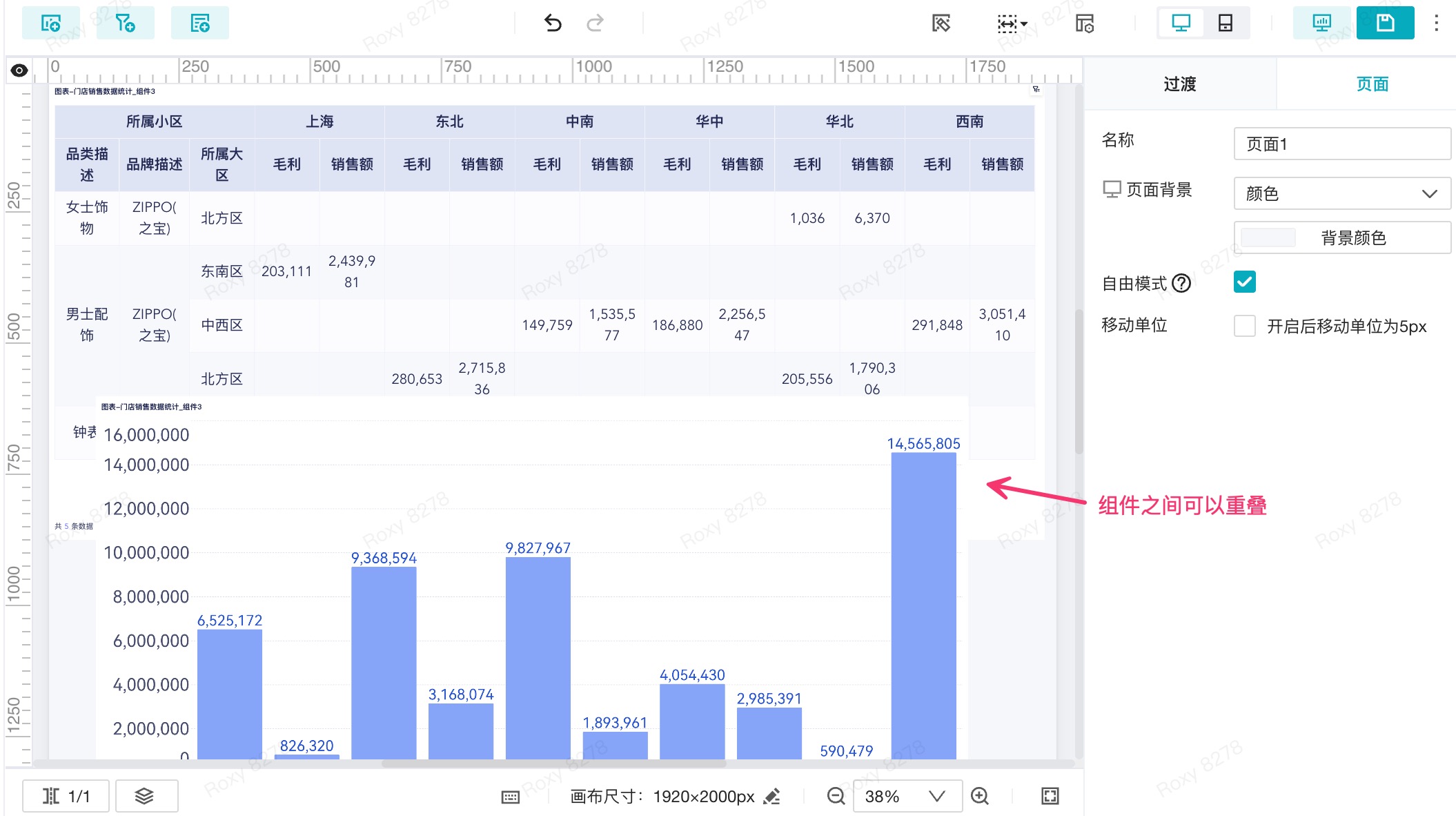Click the redo arrow icon
Image resolution: width=1456 pixels, height=816 pixels.
click(595, 23)
